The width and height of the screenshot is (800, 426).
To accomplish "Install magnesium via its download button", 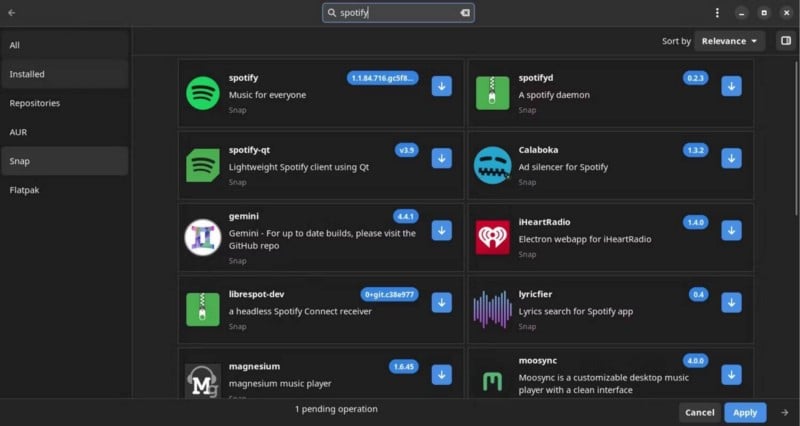I will [441, 374].
